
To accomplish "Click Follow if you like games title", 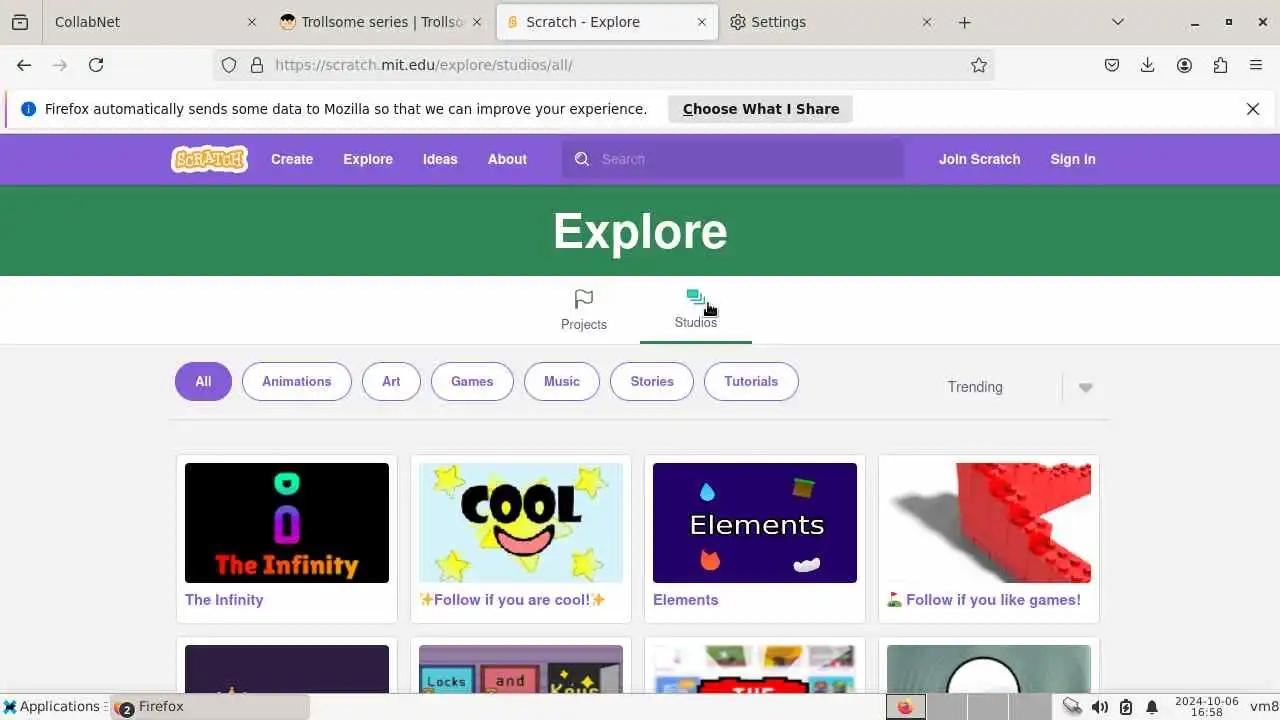I will coord(984,600).
